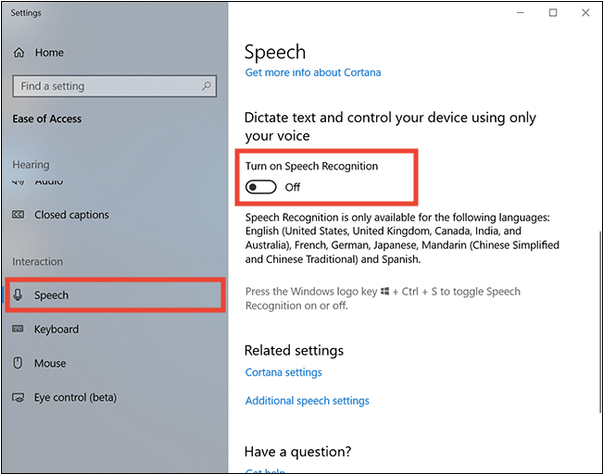
Task: Click the Keyboard icon in sidebar
Action: coord(18,329)
